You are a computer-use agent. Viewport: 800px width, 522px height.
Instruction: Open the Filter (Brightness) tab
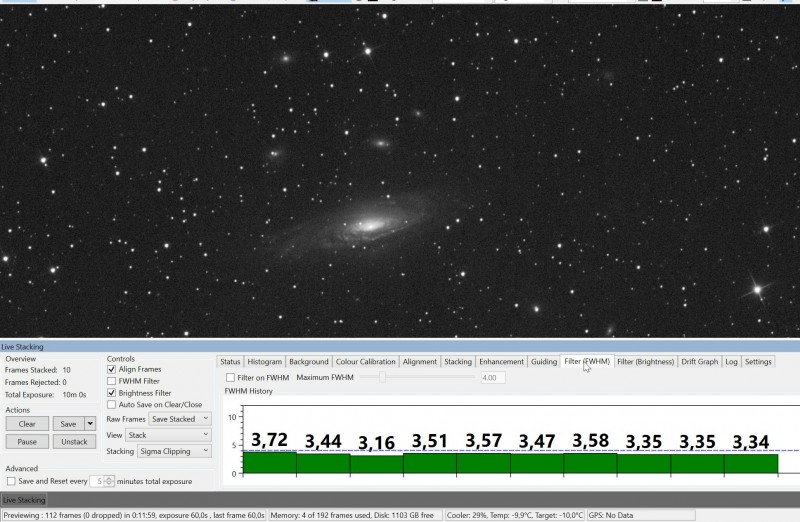coord(645,362)
